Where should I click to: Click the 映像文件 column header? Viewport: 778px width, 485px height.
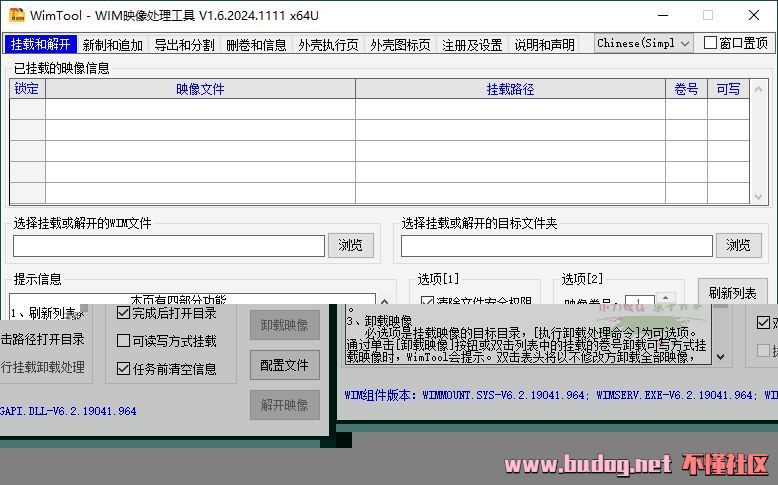pos(200,89)
